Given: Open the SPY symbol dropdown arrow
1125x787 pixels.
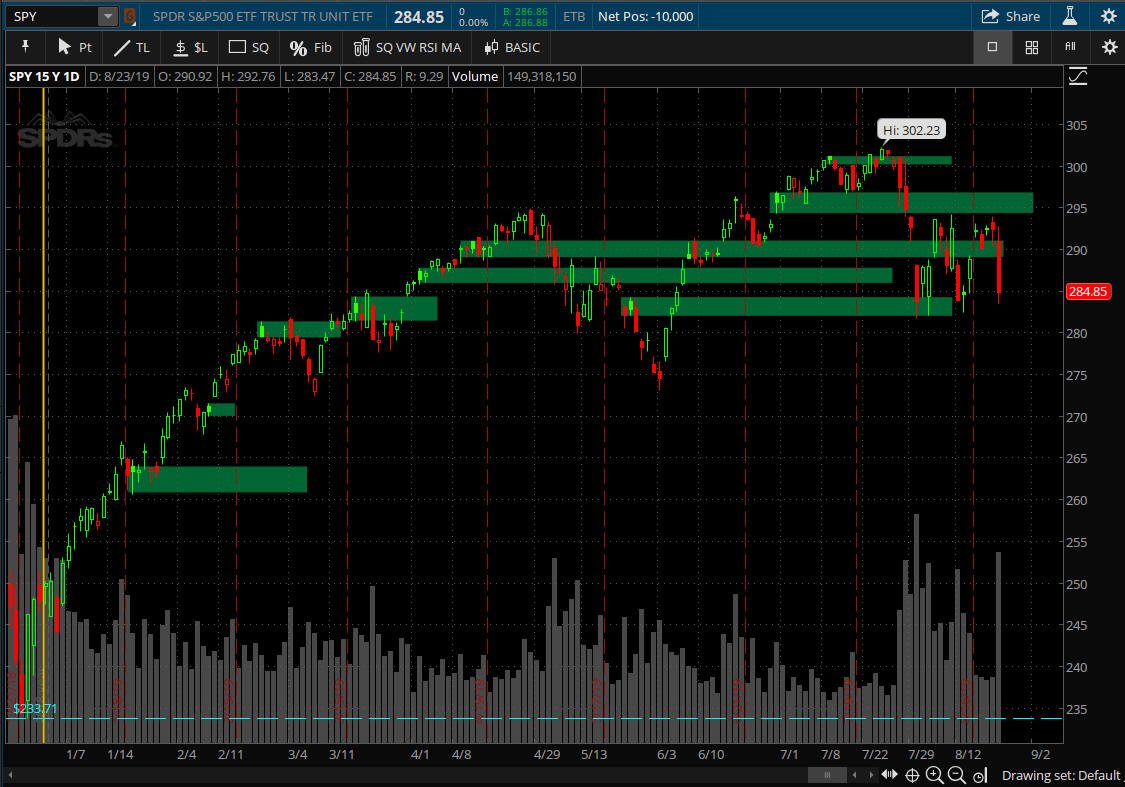Looking at the screenshot, I should 108,16.
